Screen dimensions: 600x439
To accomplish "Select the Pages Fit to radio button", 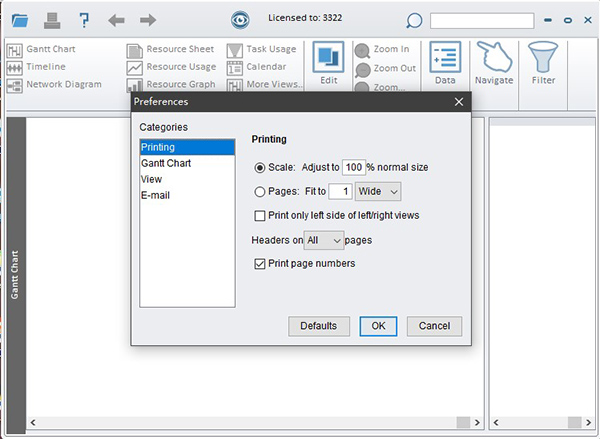I will click(x=260, y=191).
